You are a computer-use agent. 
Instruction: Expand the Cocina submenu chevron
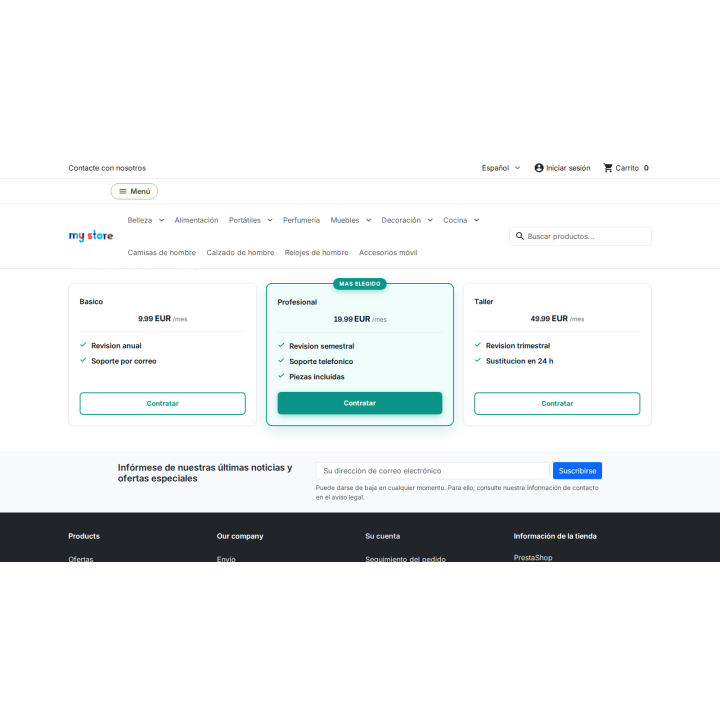[476, 220]
